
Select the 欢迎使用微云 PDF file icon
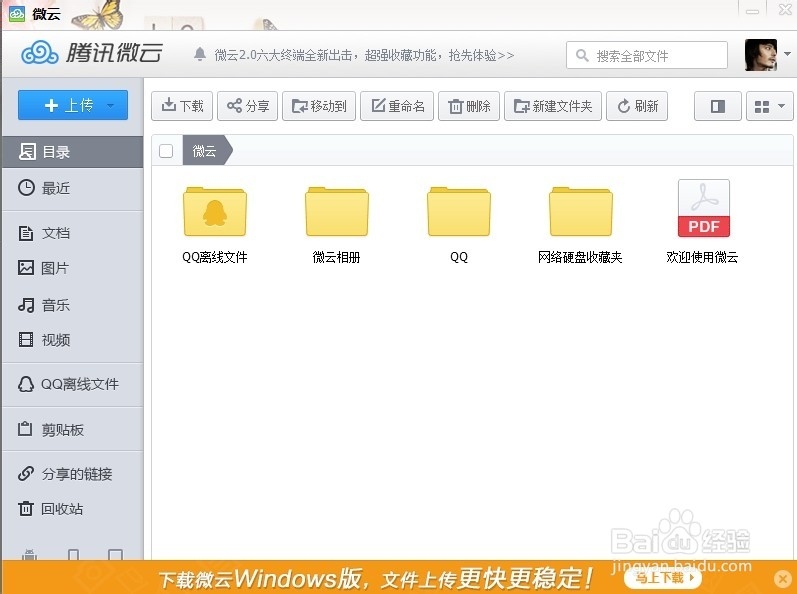pyautogui.click(x=704, y=208)
